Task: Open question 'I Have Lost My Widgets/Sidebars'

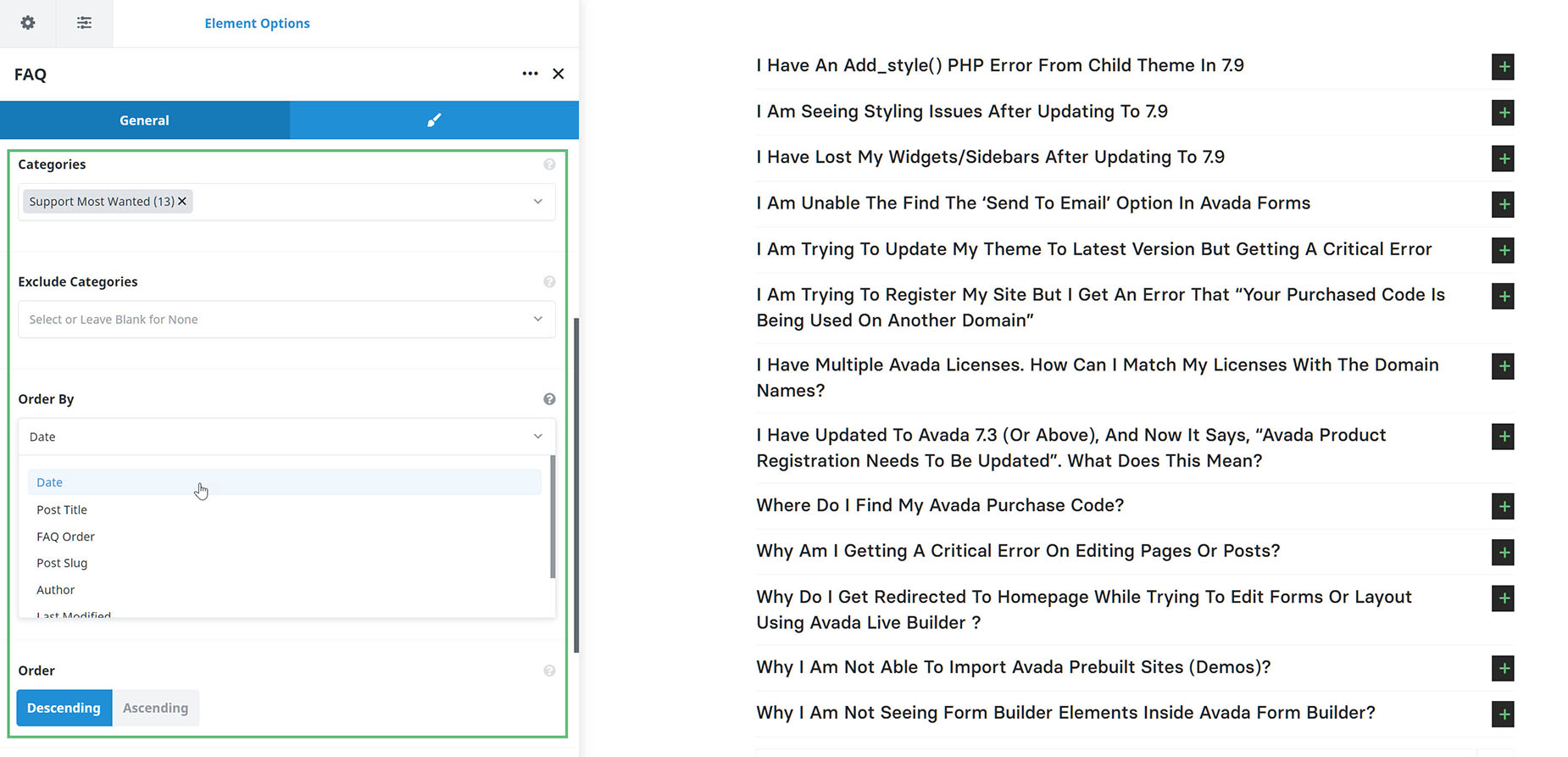Action: 990,157
